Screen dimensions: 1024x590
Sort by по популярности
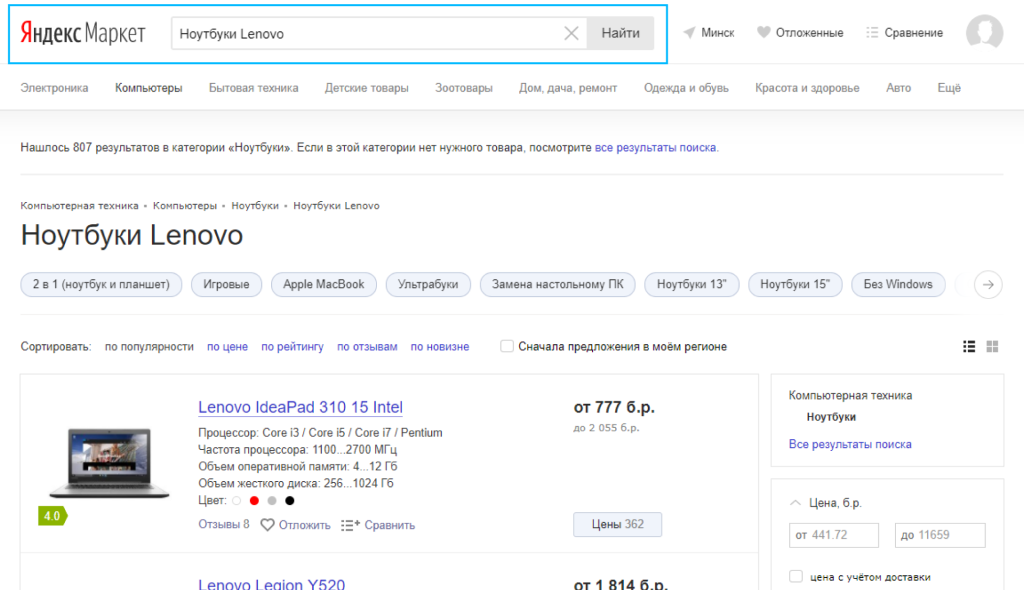[149, 347]
